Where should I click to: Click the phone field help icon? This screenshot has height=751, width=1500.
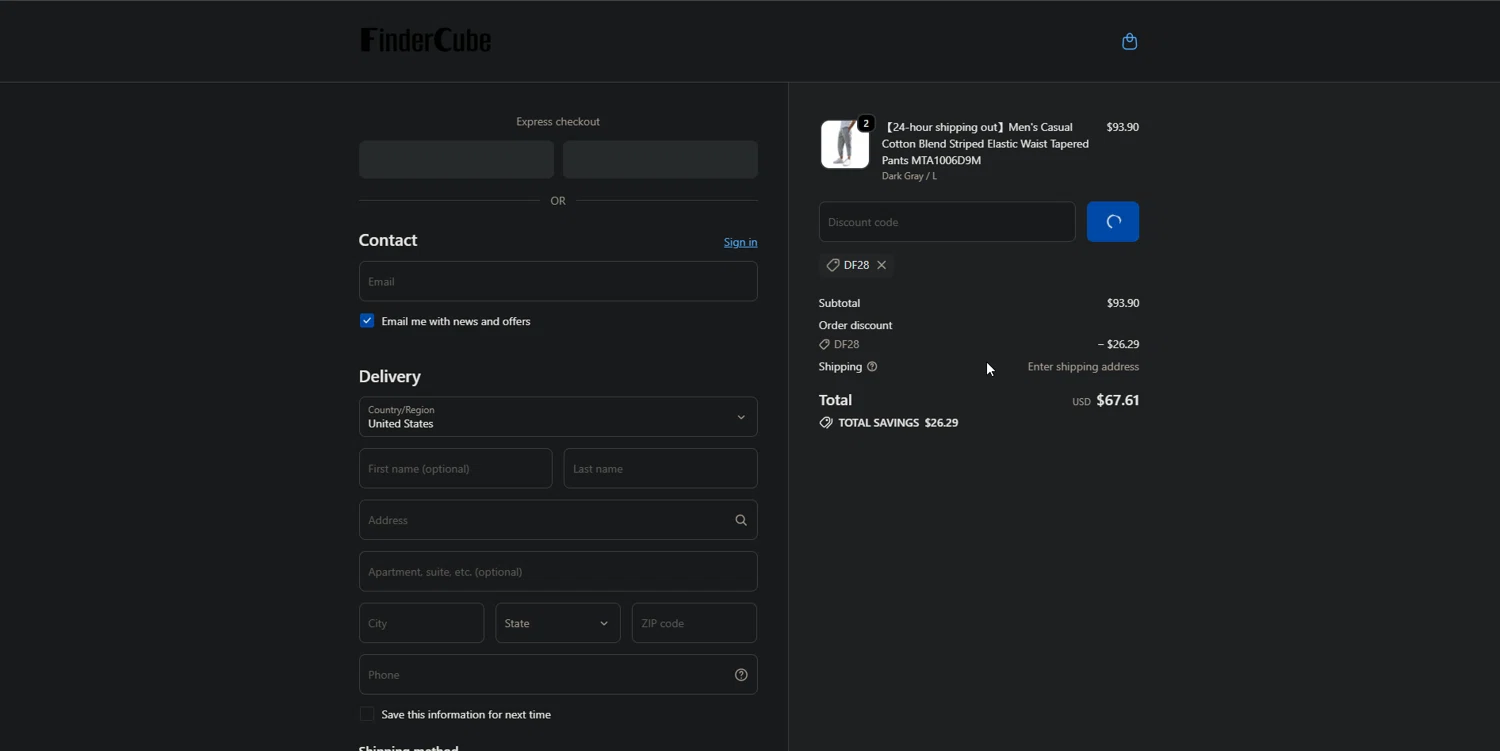pyautogui.click(x=741, y=675)
